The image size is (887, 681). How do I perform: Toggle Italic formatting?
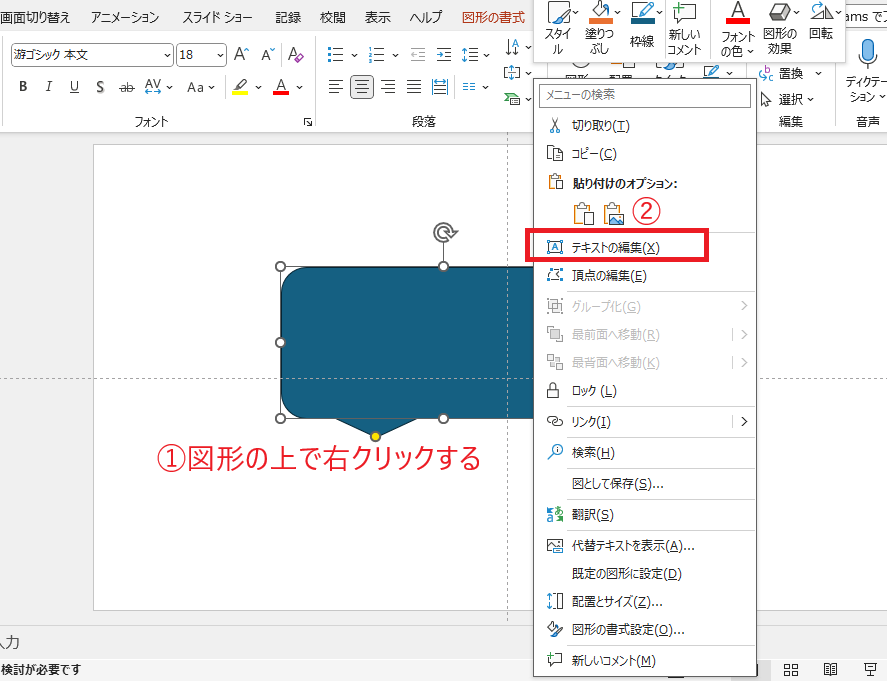[x=49, y=87]
